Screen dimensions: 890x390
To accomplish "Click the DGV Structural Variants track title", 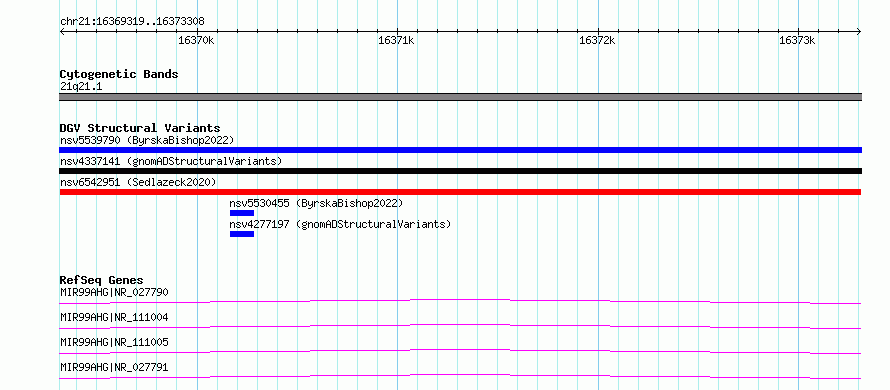I will (140, 128).
